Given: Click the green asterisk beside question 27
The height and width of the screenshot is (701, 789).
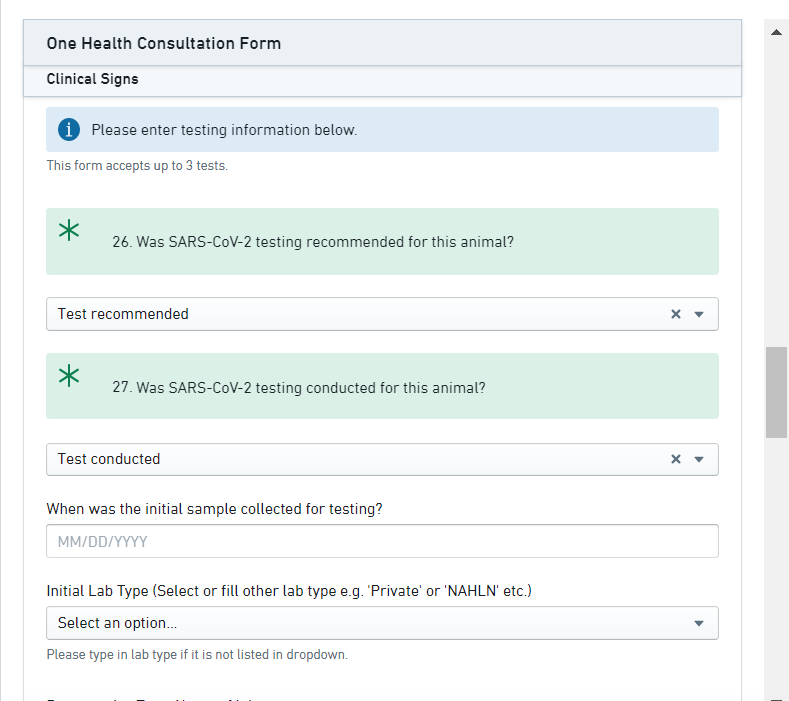Looking at the screenshot, I should (x=69, y=376).
